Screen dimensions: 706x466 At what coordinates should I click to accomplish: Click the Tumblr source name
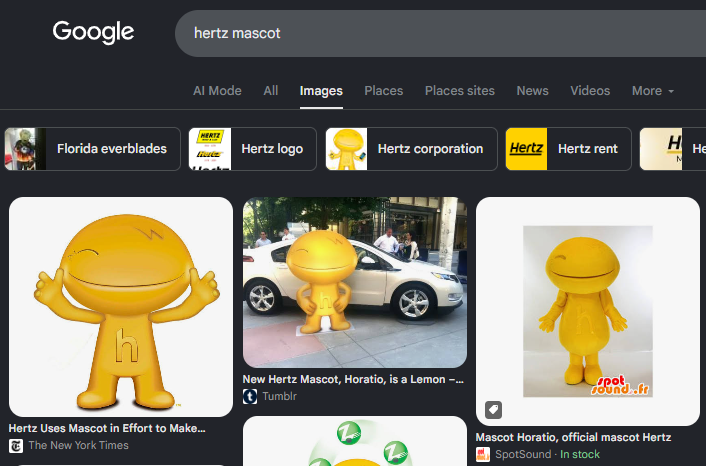tap(280, 396)
